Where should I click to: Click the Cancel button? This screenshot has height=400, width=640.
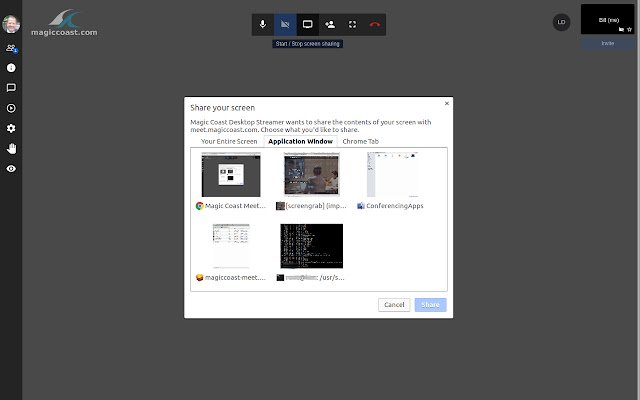394,305
